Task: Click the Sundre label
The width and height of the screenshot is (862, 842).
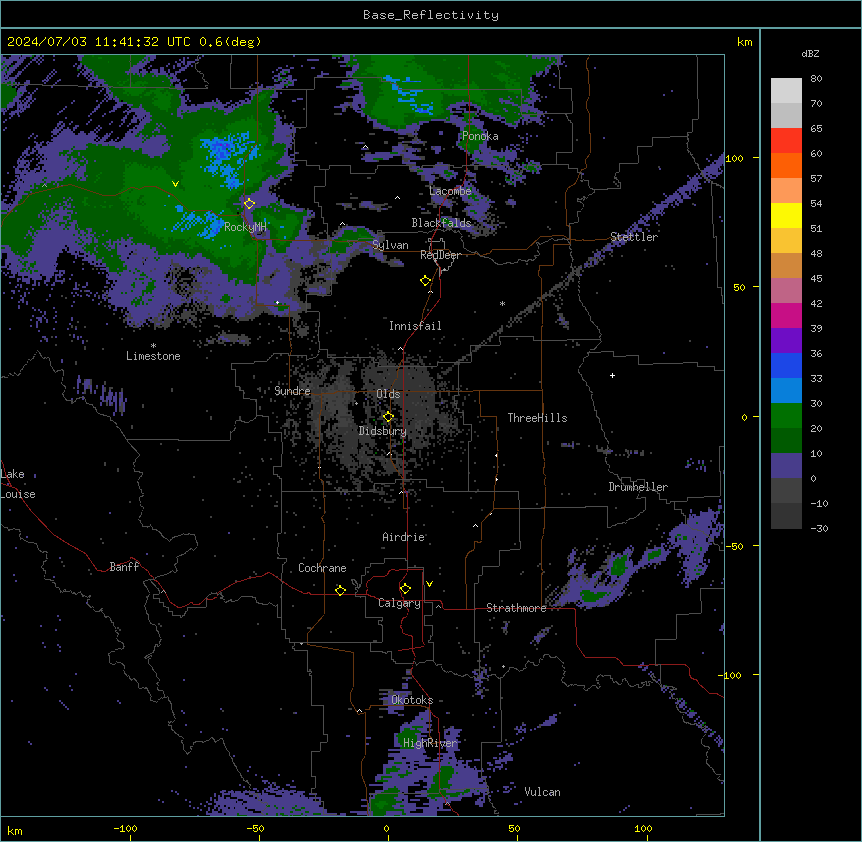Action: point(292,391)
